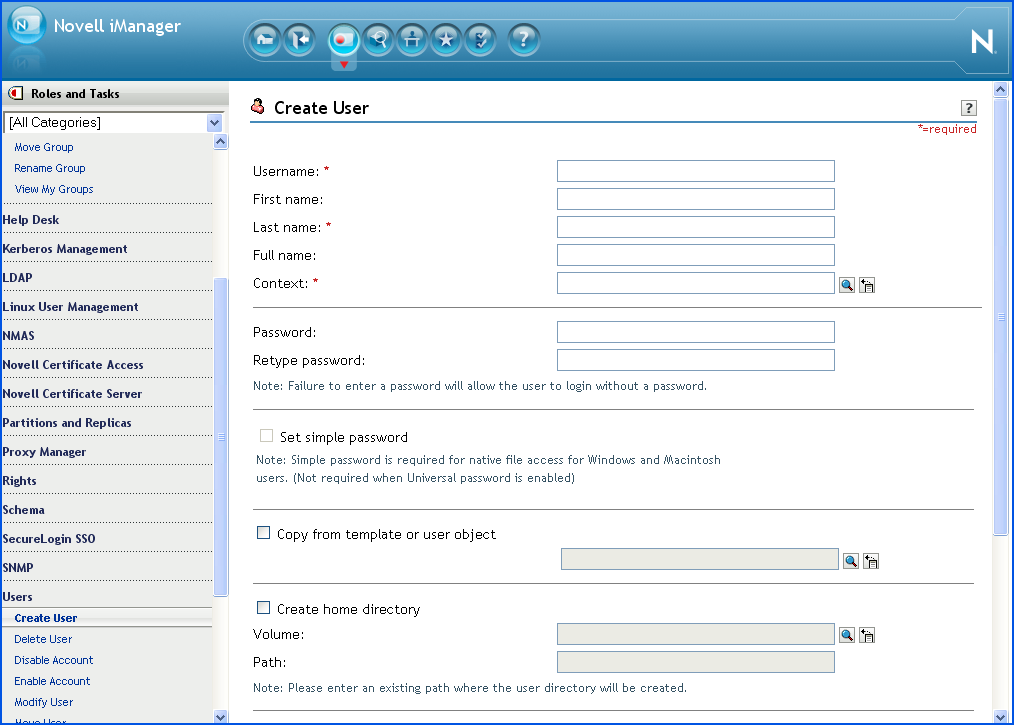Open object selector for Volume field

(x=847, y=635)
